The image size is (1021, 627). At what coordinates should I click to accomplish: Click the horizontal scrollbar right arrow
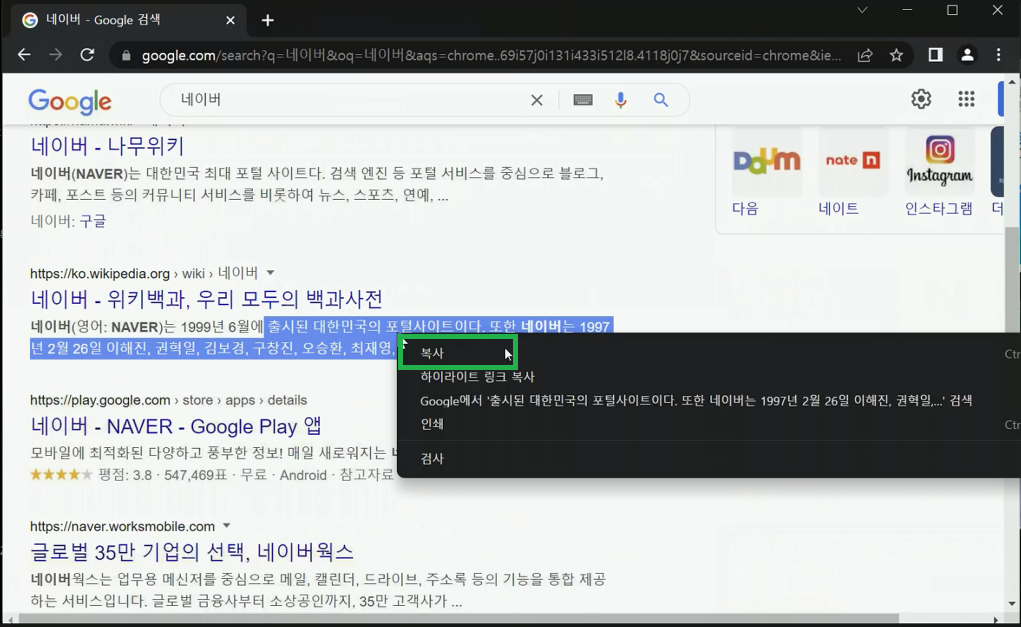[996, 619]
